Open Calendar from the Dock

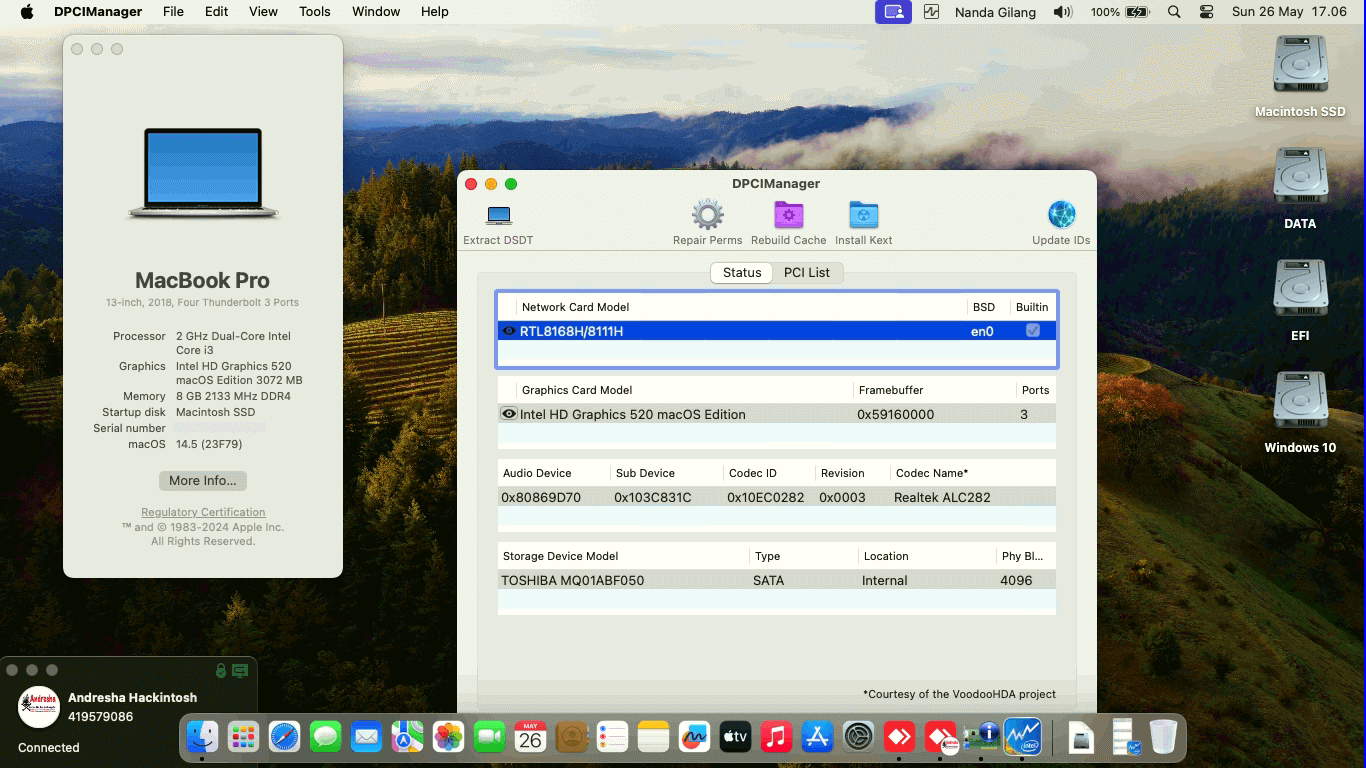point(530,738)
